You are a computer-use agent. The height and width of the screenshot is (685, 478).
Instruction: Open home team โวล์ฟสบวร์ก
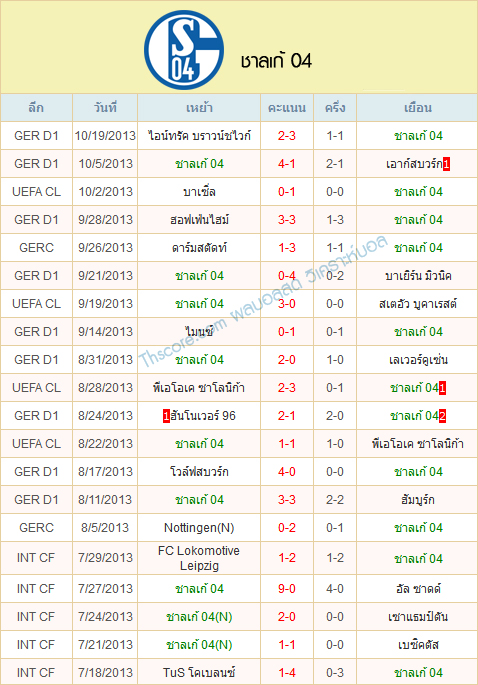[x=199, y=471]
